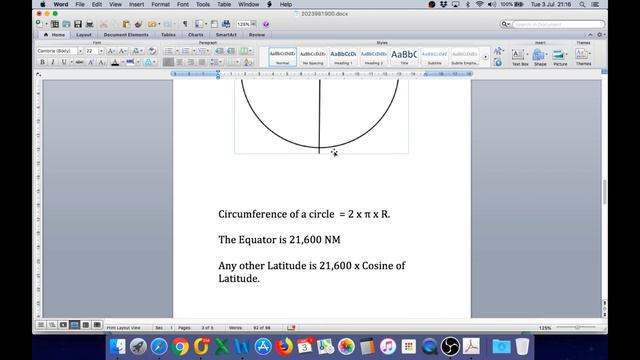Image resolution: width=640 pixels, height=360 pixels.
Task: Click the Clear Formatting eraser icon
Action: [x=152, y=51]
